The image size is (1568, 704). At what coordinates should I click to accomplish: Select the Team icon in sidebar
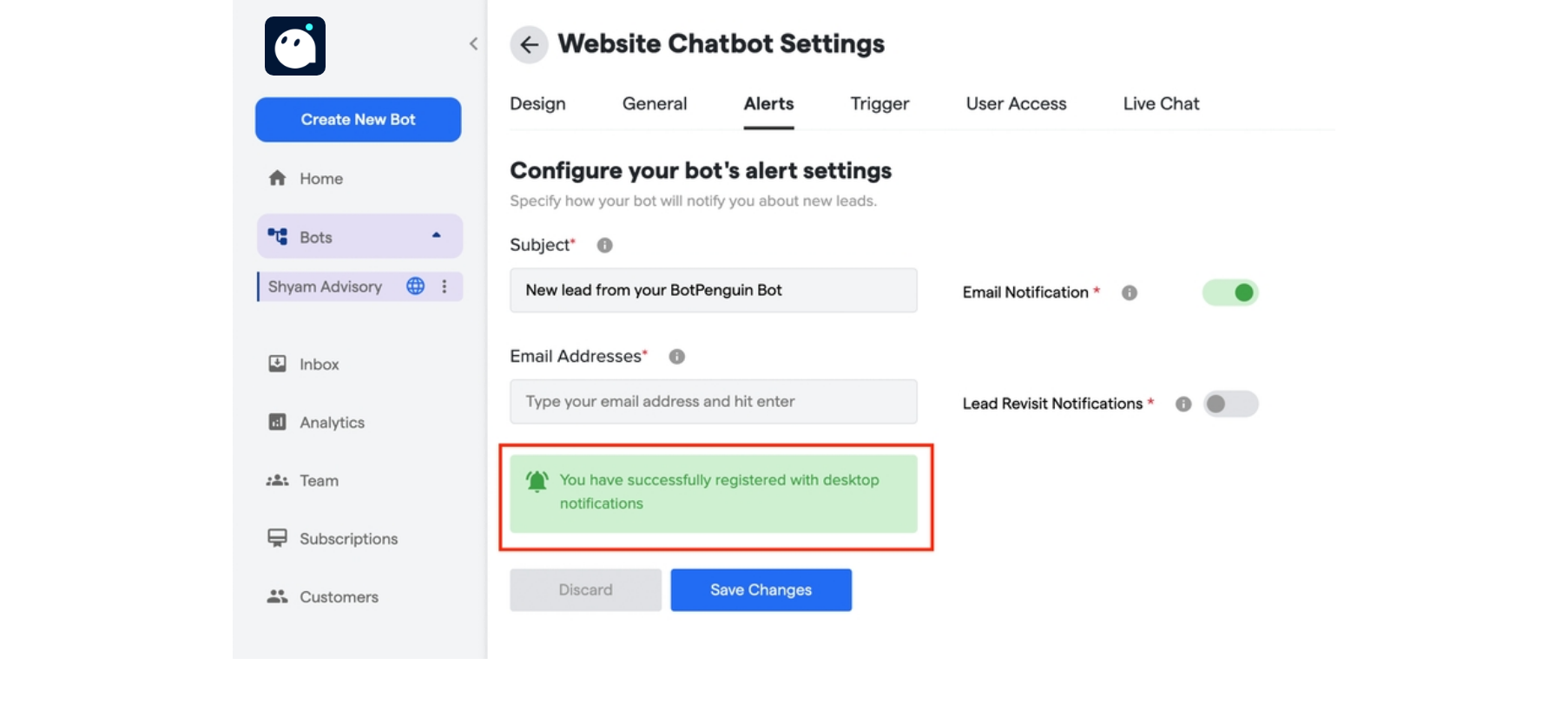tap(277, 480)
